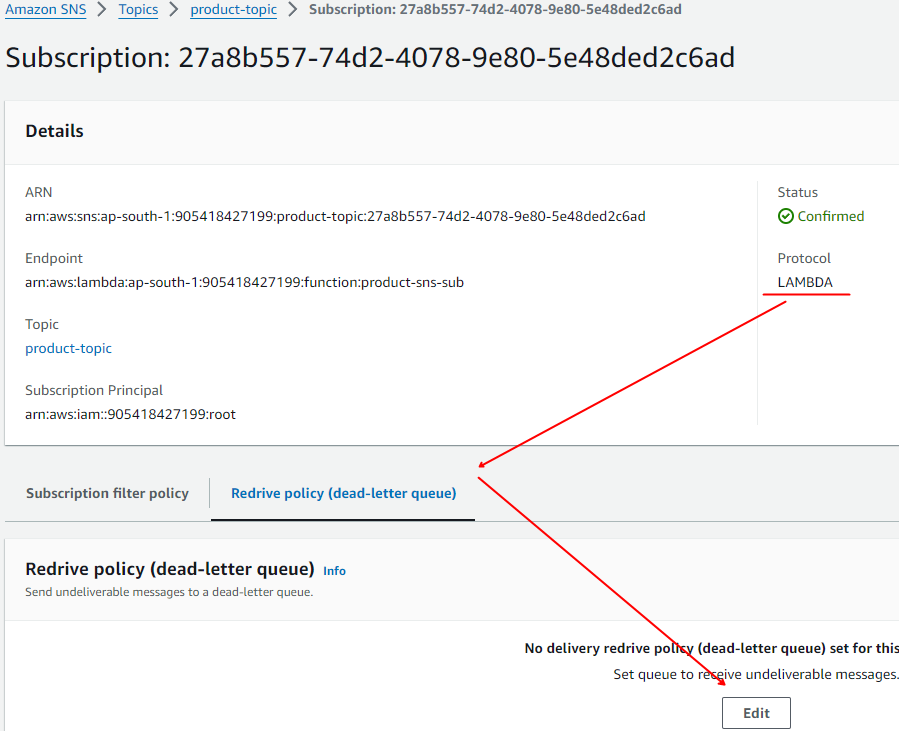
Task: Open the Amazon SNS breadcrumb link
Action: (x=45, y=10)
